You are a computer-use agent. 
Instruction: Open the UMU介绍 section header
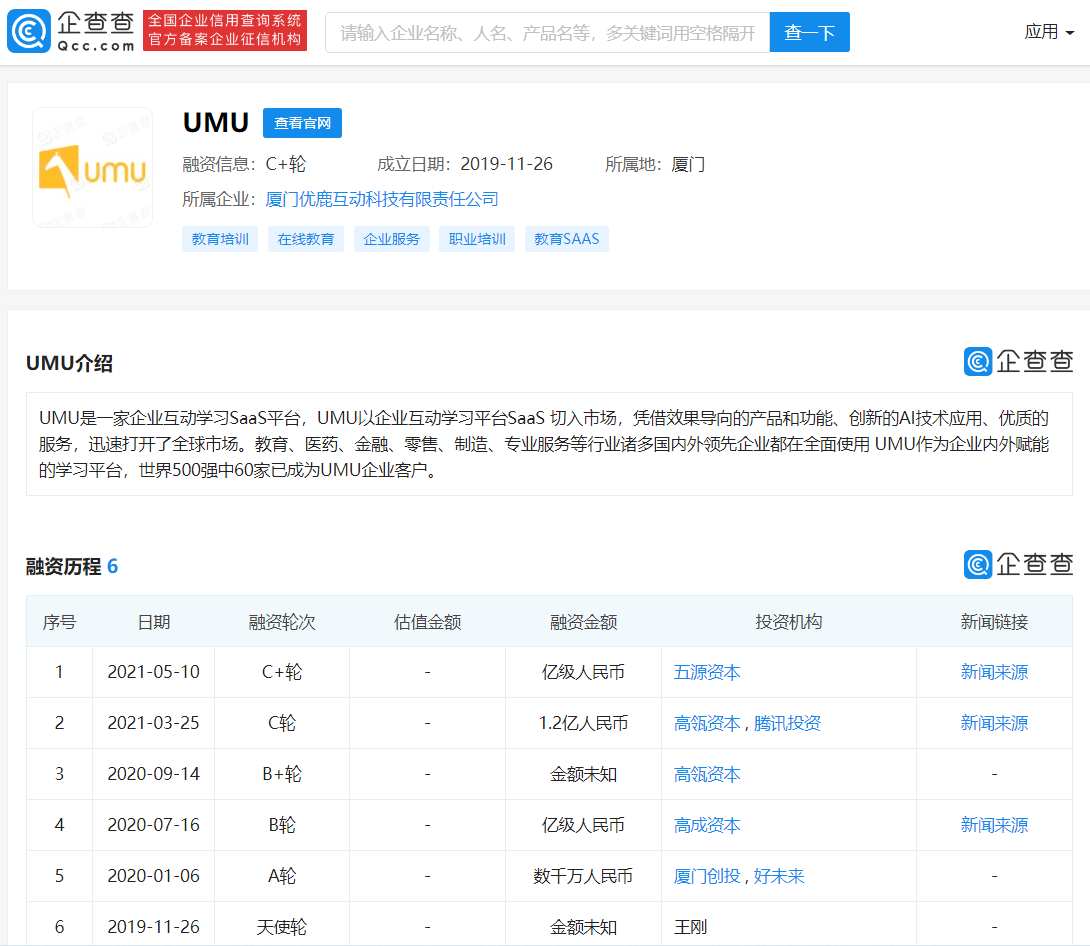pos(68,363)
